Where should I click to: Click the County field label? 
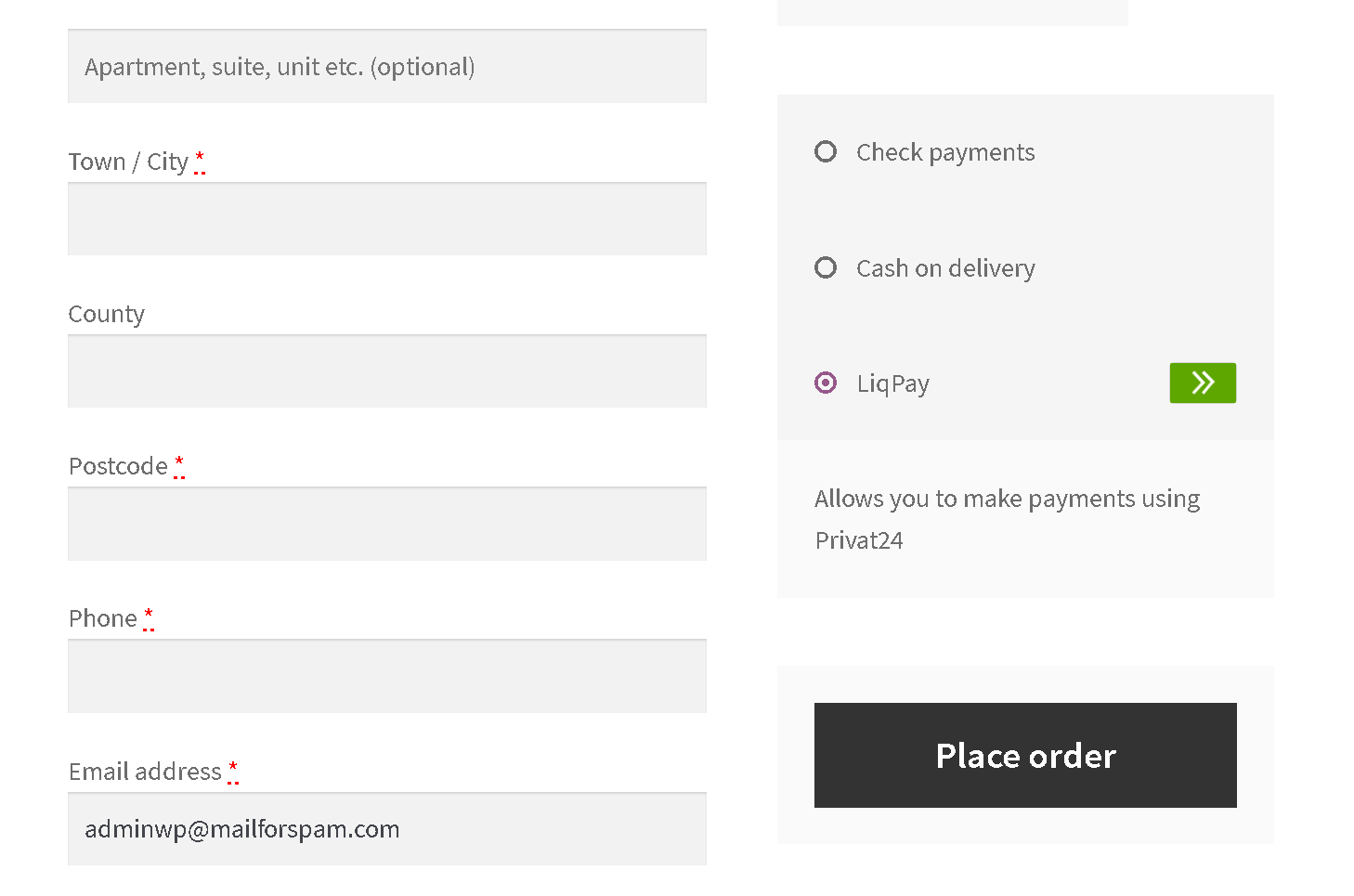107,314
